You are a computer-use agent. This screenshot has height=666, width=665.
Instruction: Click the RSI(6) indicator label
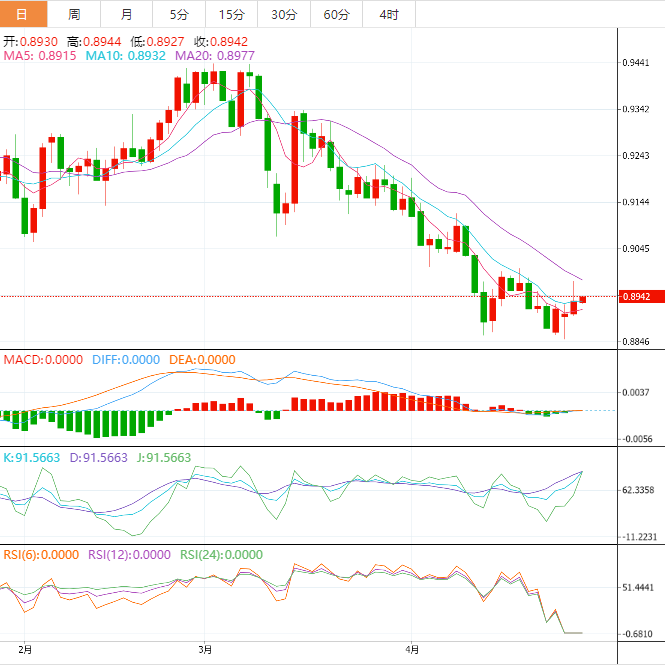[x=41, y=555]
